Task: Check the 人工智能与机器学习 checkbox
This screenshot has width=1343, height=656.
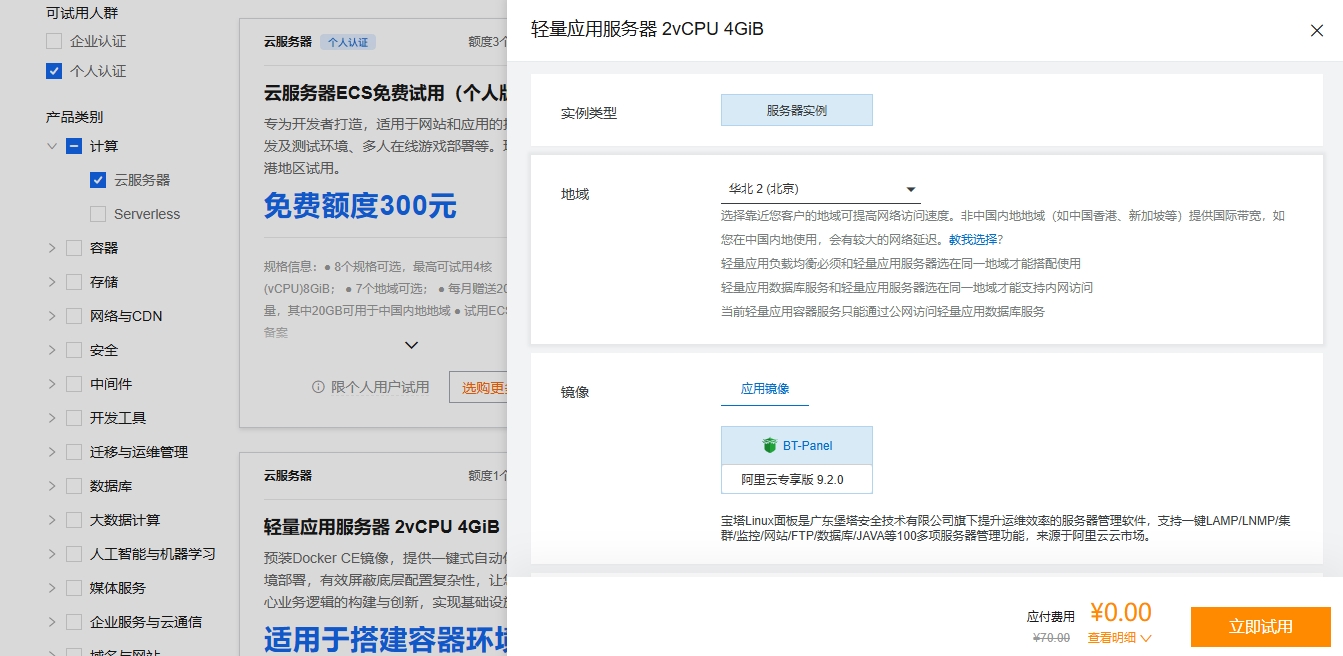Action: coord(74,554)
